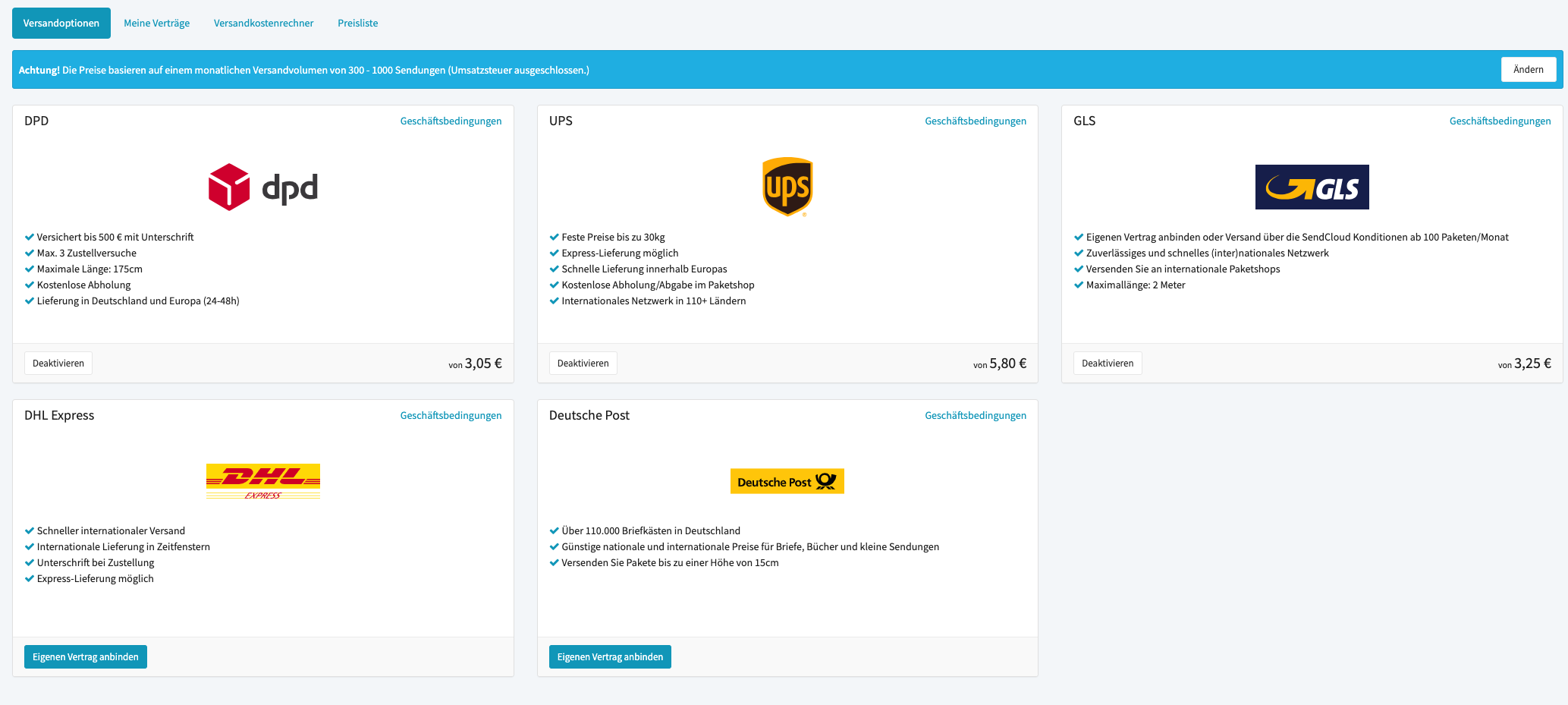Connect own contract for Deutsche Post
This screenshot has width=1568, height=705.
[610, 657]
